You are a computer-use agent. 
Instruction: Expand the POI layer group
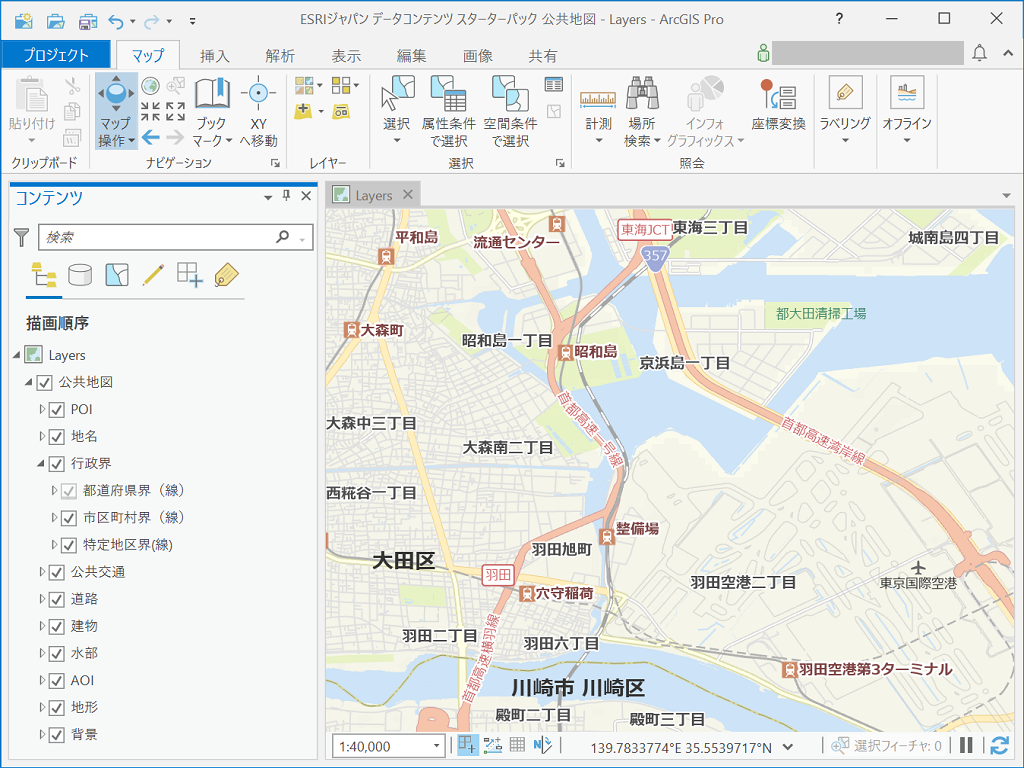42,409
